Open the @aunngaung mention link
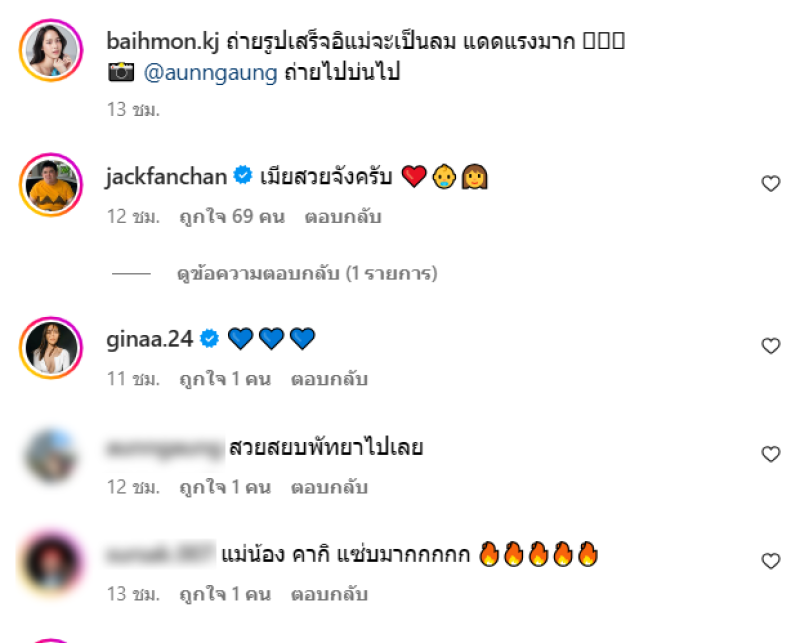Screen dimensions: 800x643 click(210, 72)
